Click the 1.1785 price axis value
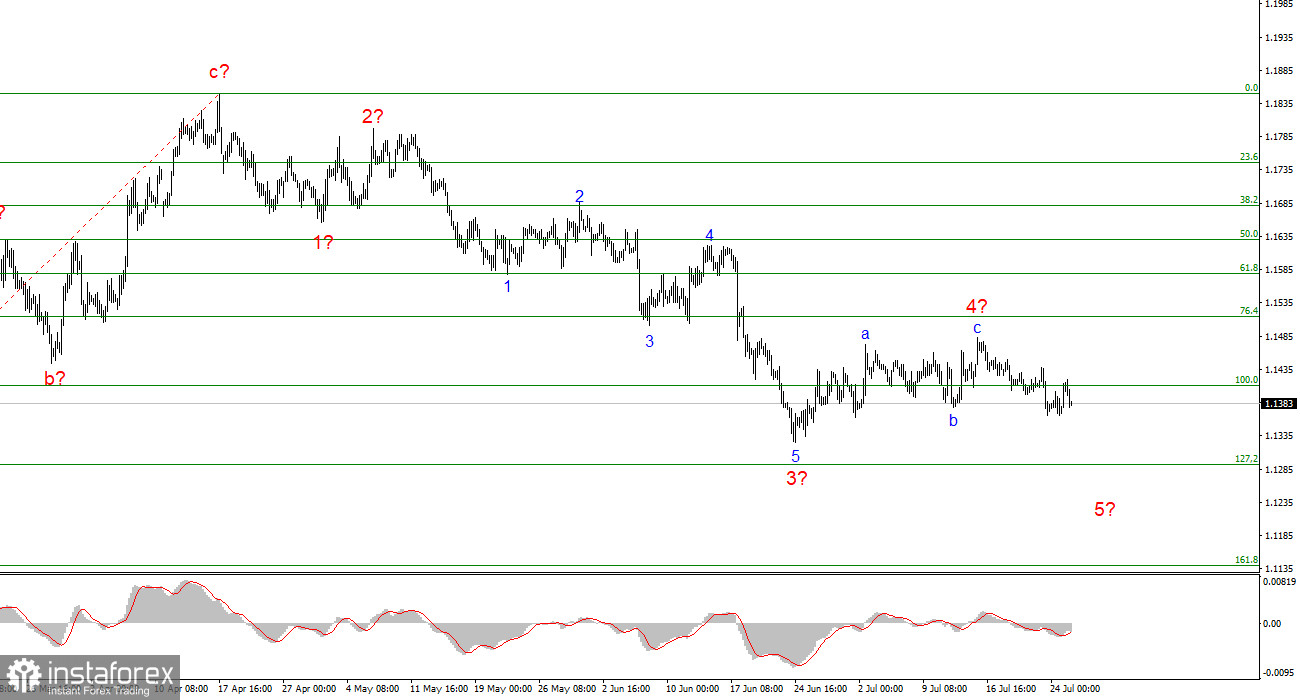Image resolution: width=1300 pixels, height=700 pixels. [1279, 137]
